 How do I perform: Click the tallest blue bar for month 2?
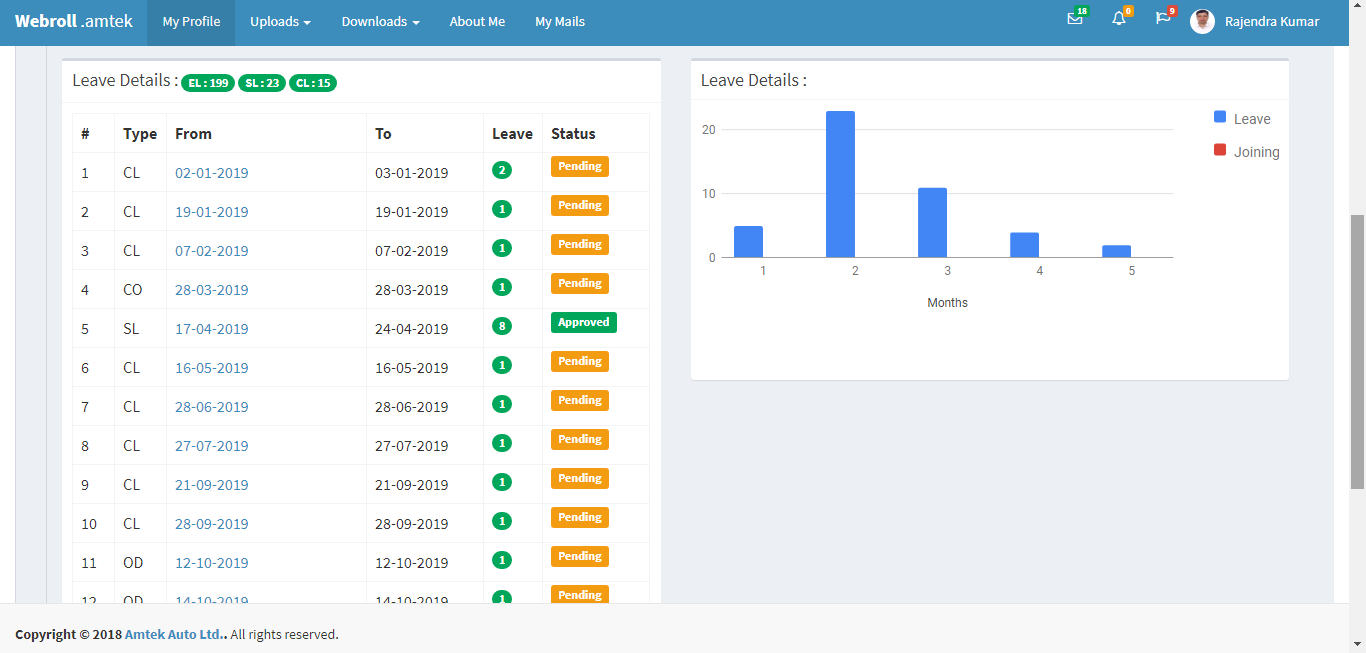[x=840, y=184]
